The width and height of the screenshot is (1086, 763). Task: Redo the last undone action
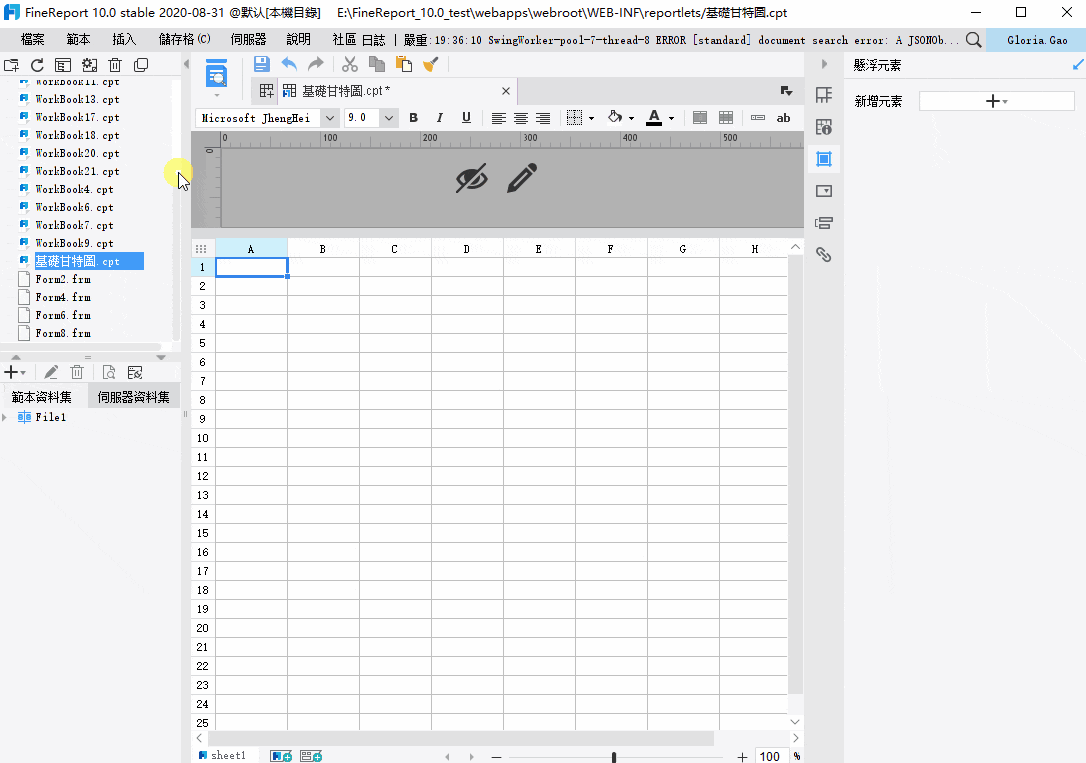tap(316, 64)
